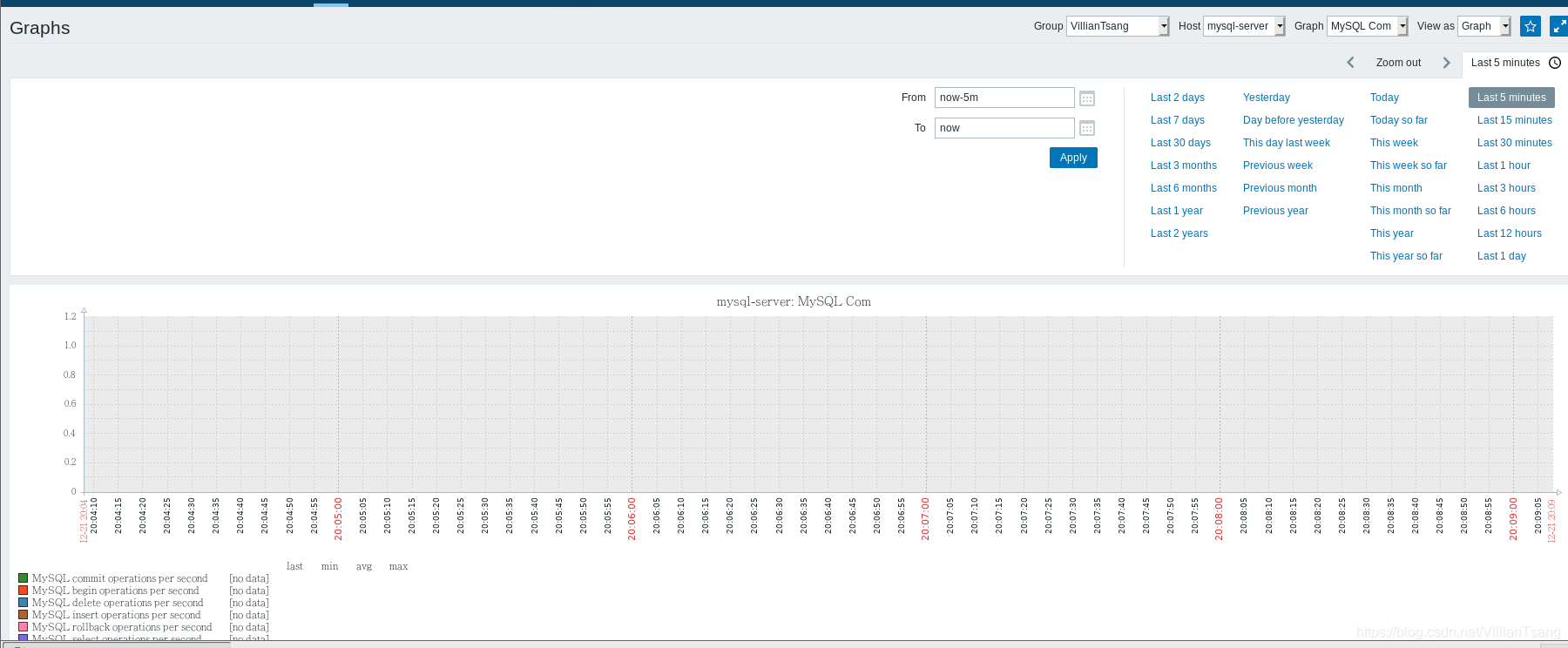Open the Group dropdown VillianTsang

[x=1118, y=26]
